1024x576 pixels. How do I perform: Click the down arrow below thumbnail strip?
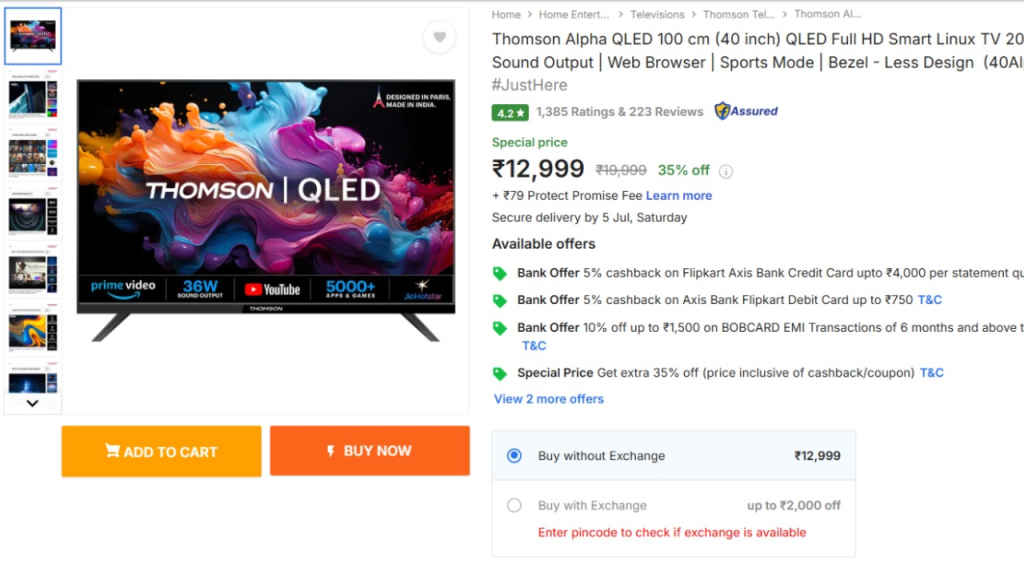33,404
